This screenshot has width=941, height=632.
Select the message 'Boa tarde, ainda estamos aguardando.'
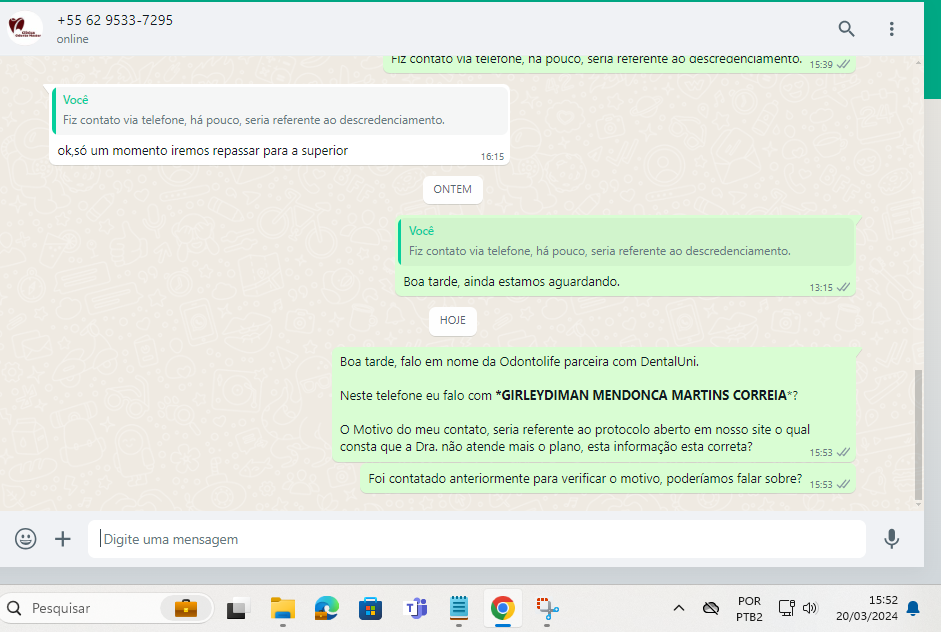[x=625, y=256]
